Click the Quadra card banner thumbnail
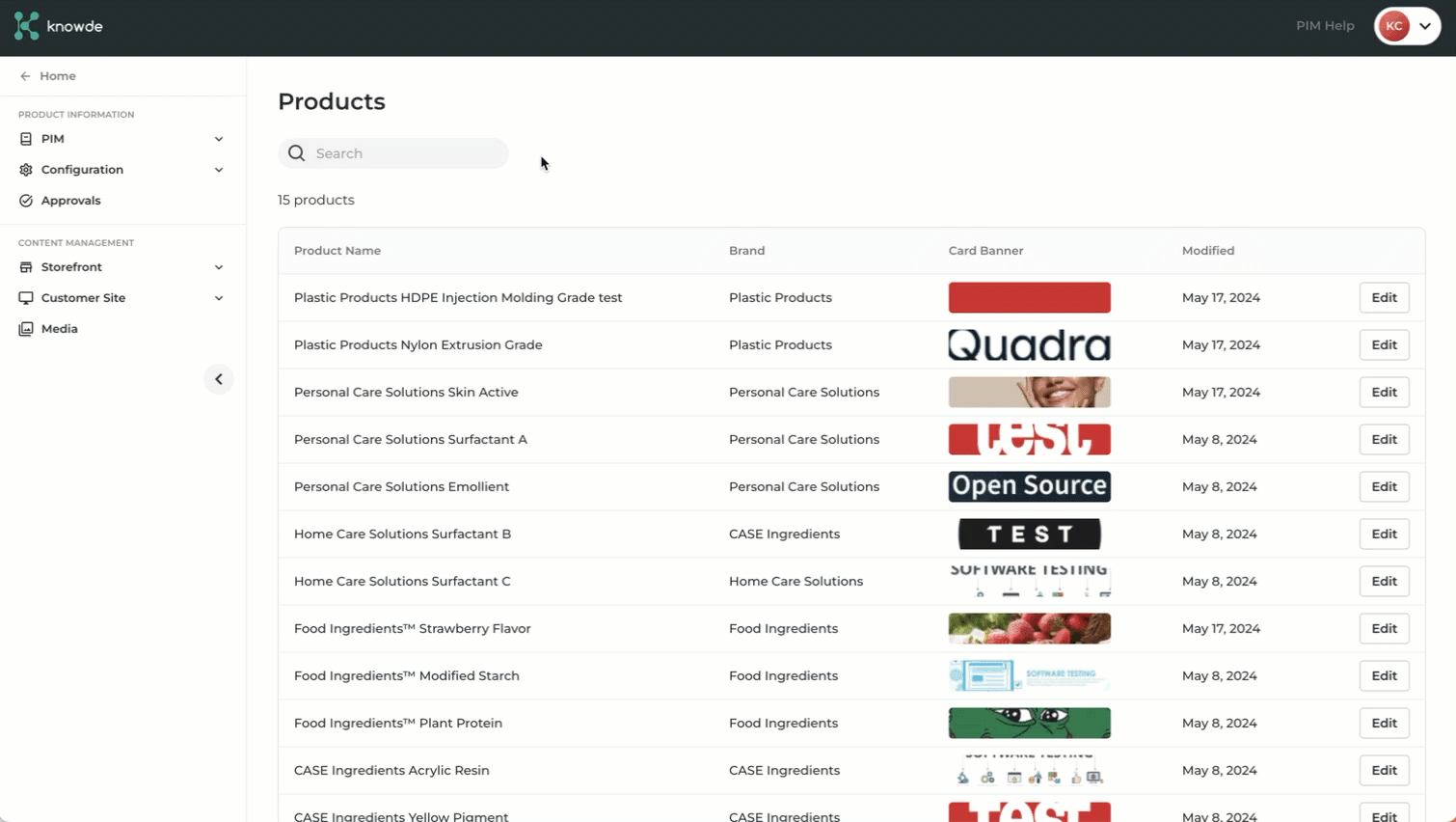 1029,344
